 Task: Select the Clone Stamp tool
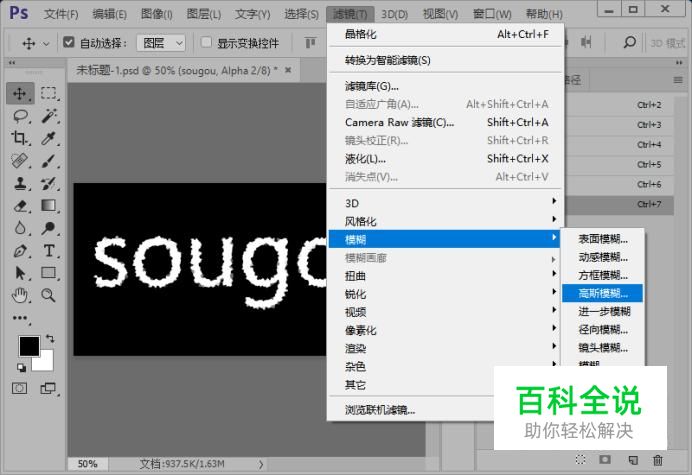[x=20, y=183]
